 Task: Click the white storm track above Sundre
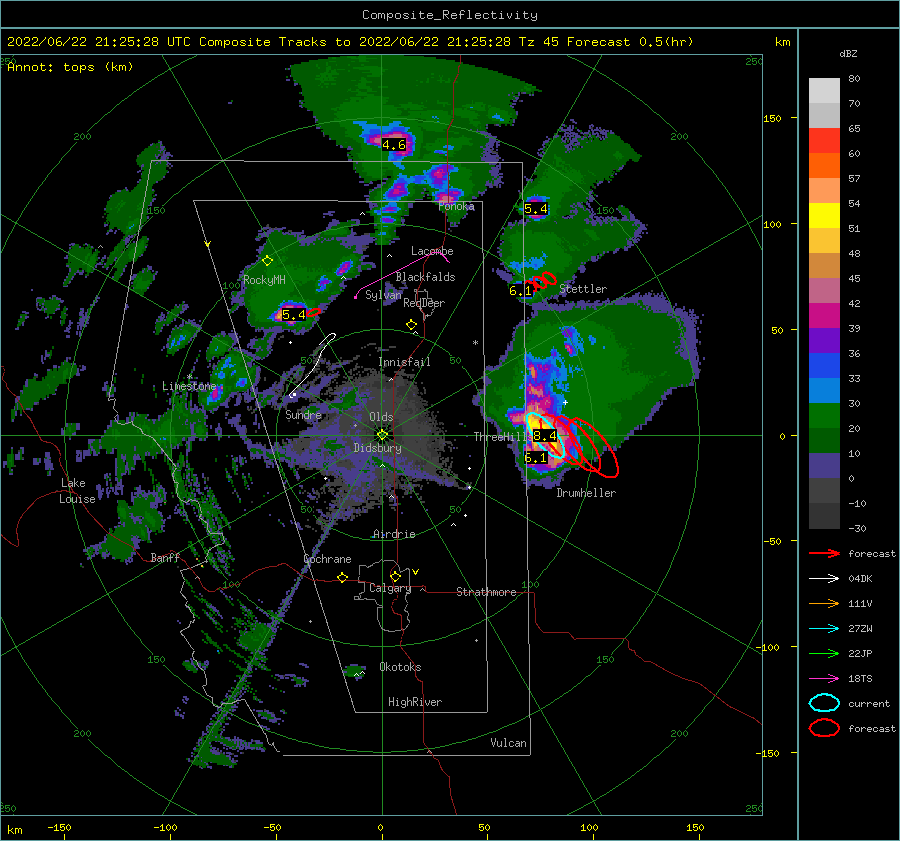tap(313, 365)
